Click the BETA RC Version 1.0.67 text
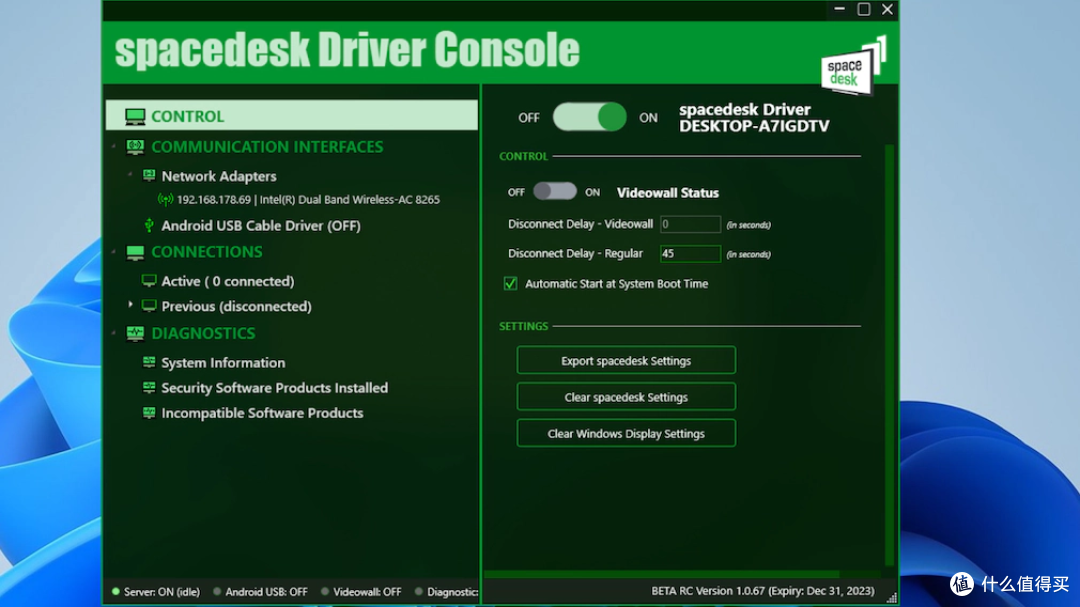The width and height of the screenshot is (1080, 607). (x=763, y=591)
